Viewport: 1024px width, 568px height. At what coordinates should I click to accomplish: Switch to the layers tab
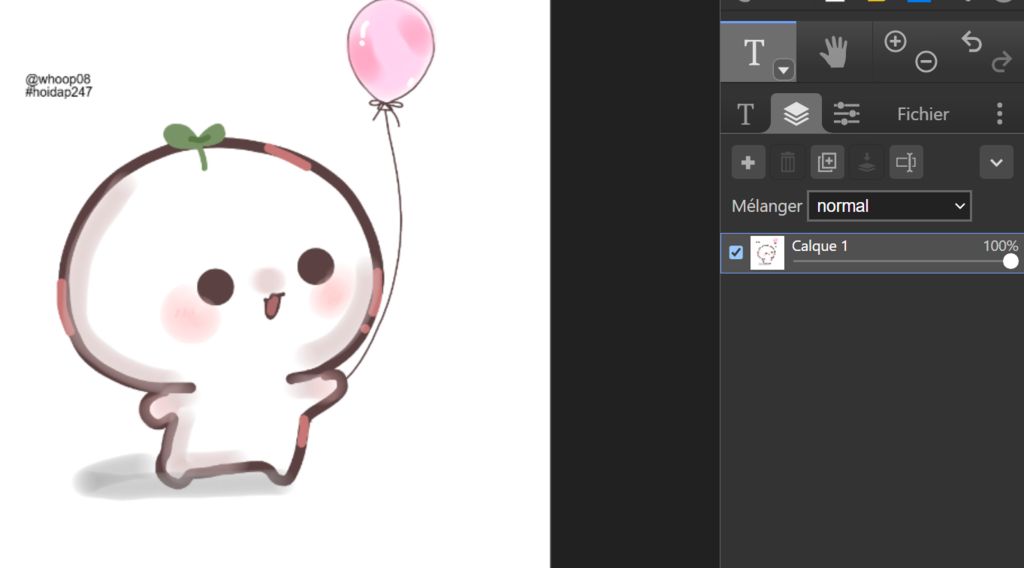click(x=795, y=114)
